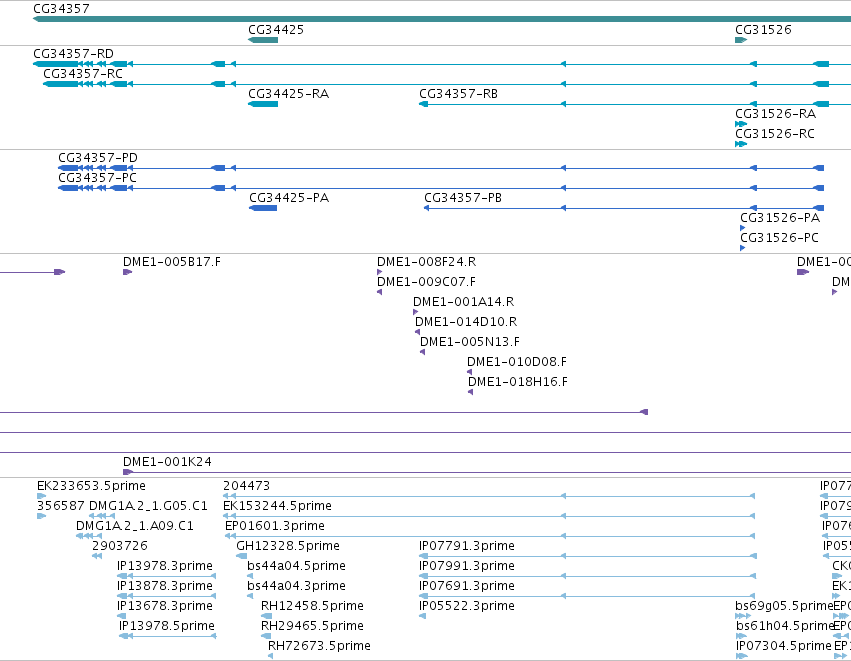Click EST label 356587
Image resolution: width=851 pixels, height=661 pixels.
click(60, 506)
